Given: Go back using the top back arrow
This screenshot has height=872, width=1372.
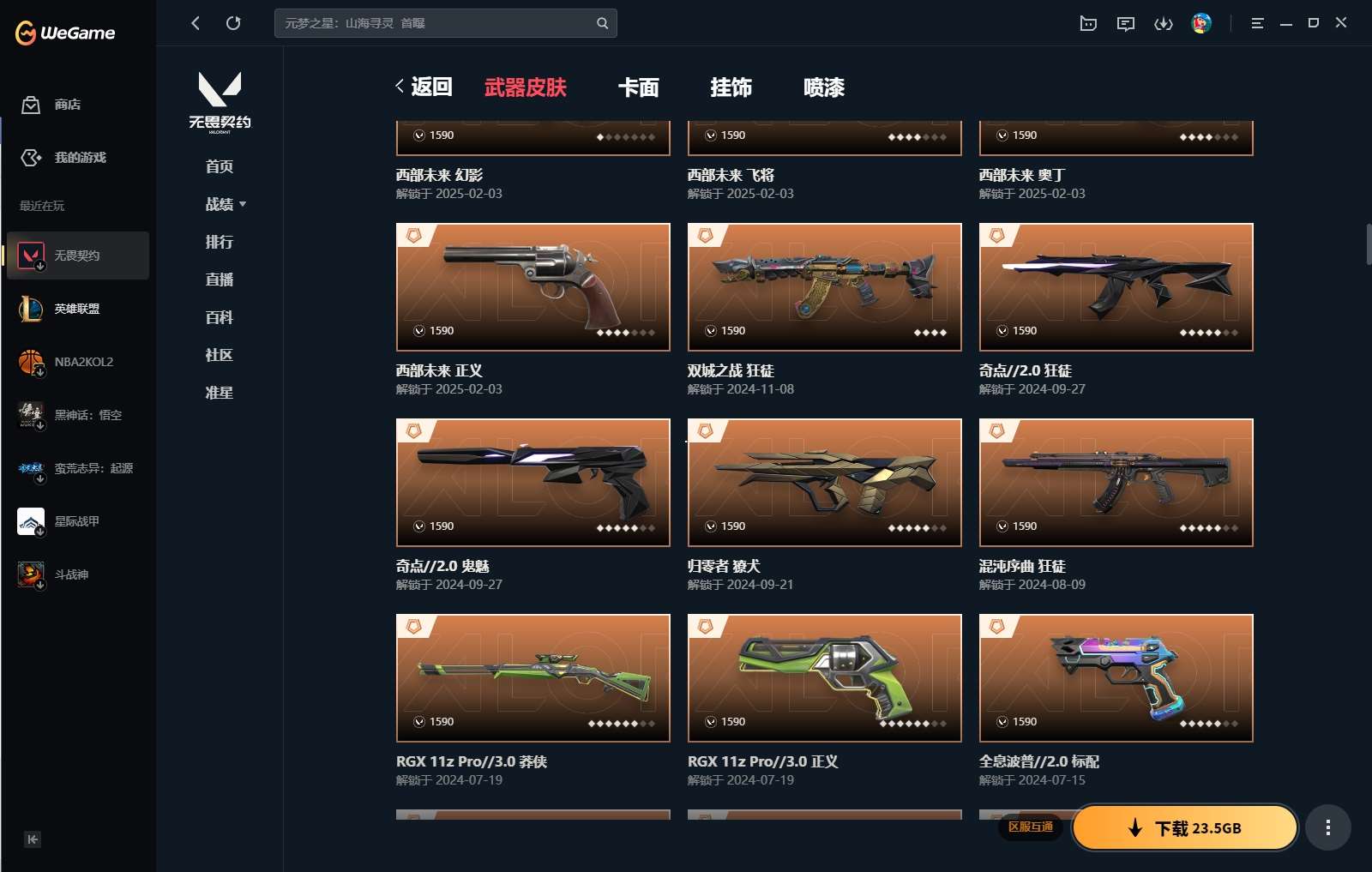Looking at the screenshot, I should point(196,23).
